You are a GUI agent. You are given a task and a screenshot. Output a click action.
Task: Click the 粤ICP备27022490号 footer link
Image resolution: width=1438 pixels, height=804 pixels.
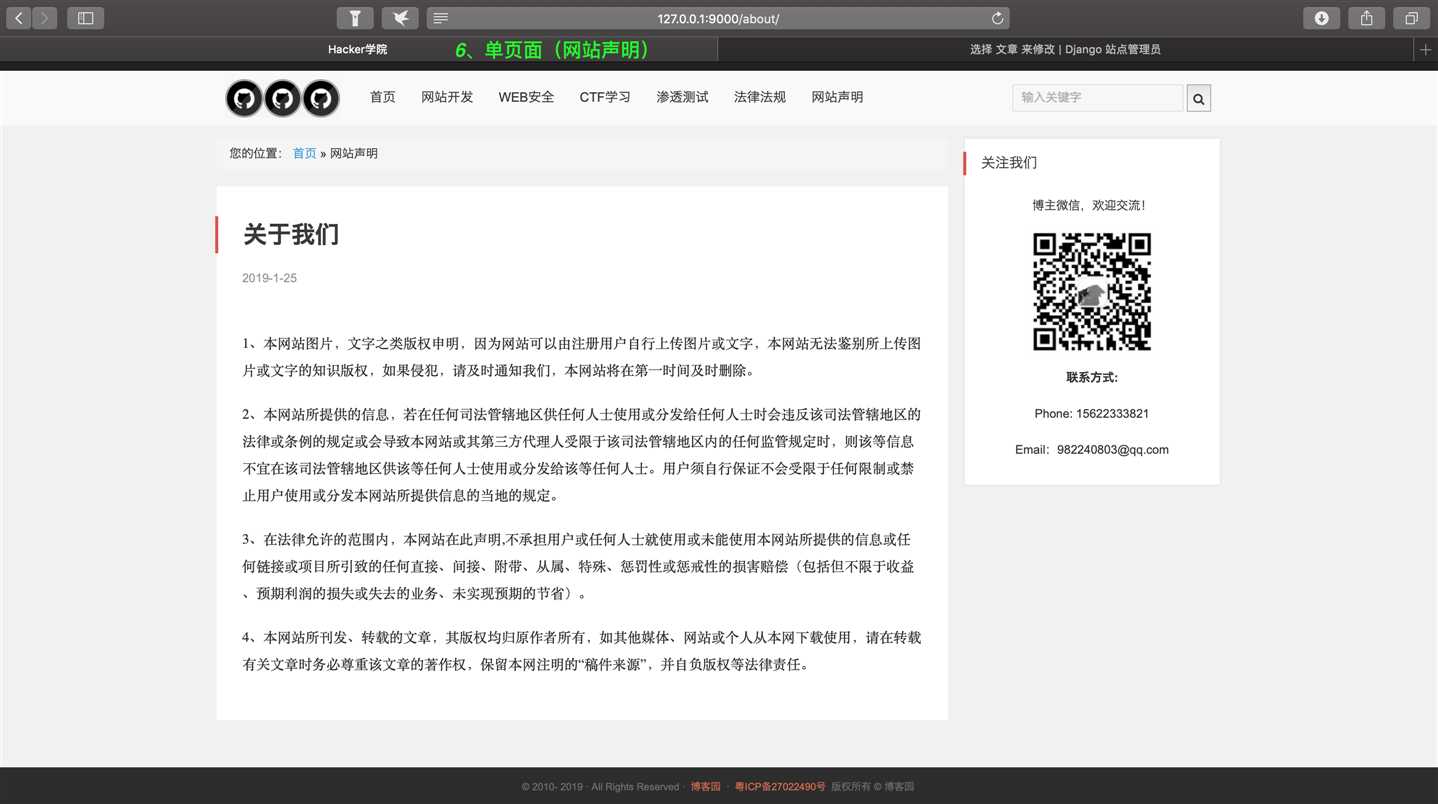pos(780,787)
